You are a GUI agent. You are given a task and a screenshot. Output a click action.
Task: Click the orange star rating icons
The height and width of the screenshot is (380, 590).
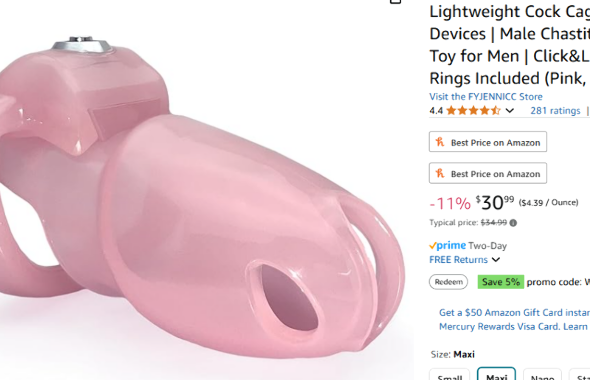pyautogui.click(x=474, y=111)
